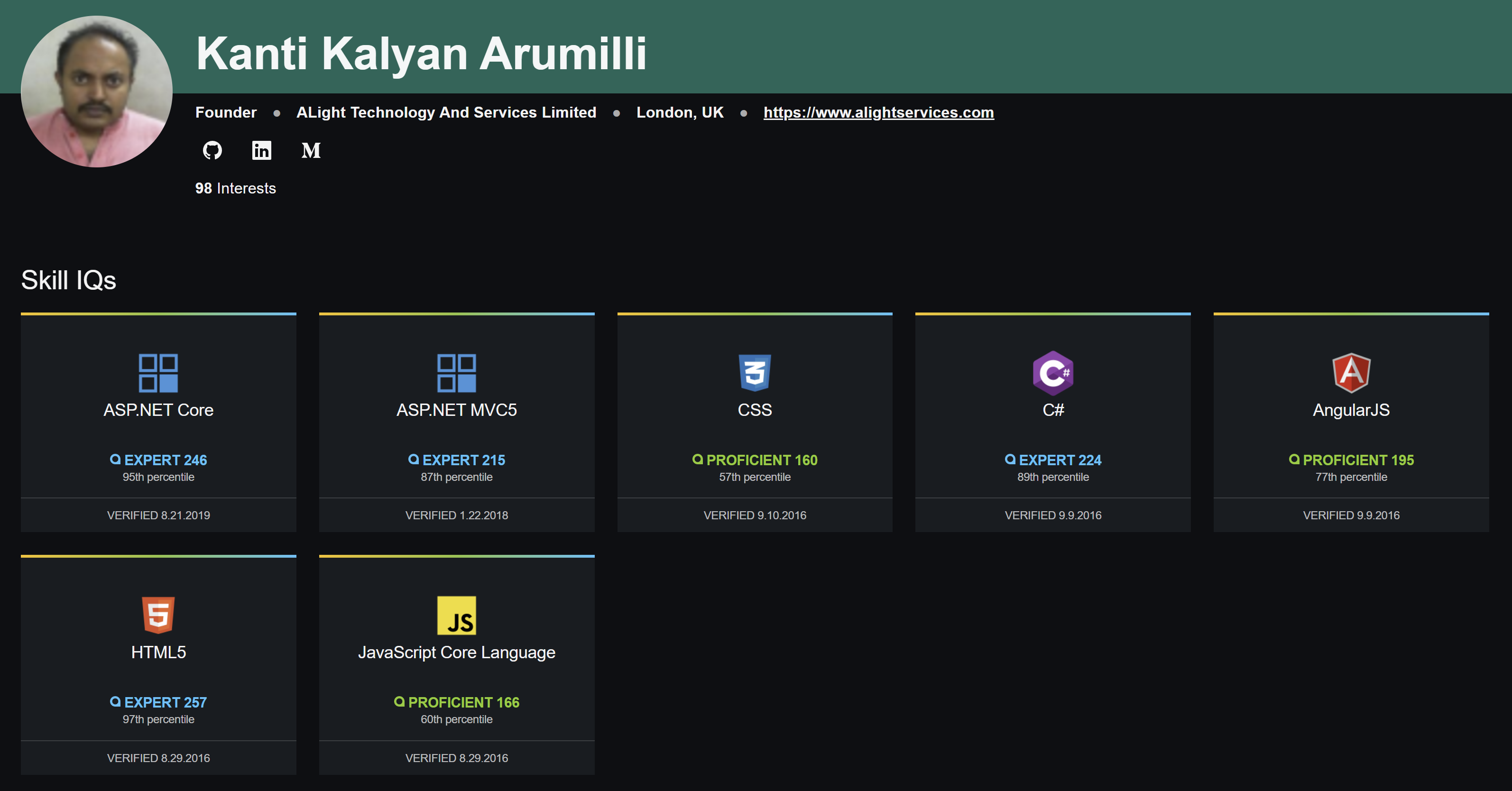This screenshot has width=1512, height=791.
Task: Click the Skill IQ icon beside PROFICIENT 160
Action: tap(697, 460)
